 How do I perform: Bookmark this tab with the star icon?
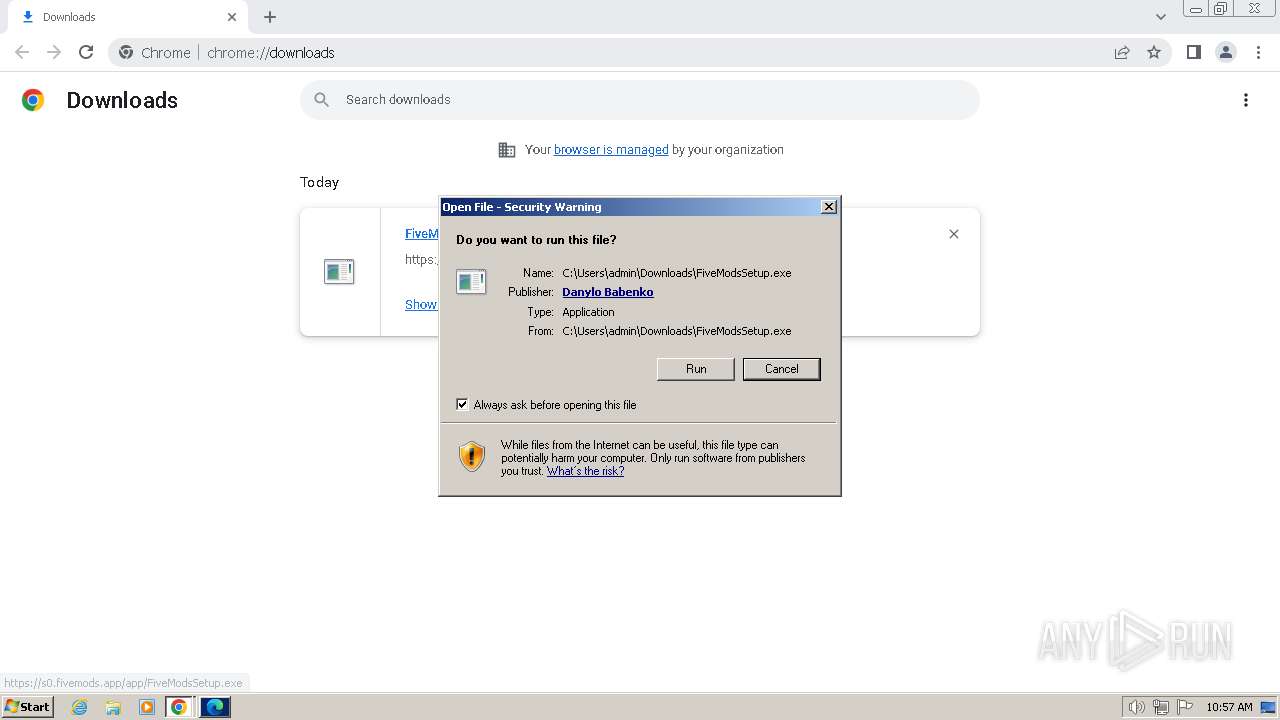point(1154,52)
